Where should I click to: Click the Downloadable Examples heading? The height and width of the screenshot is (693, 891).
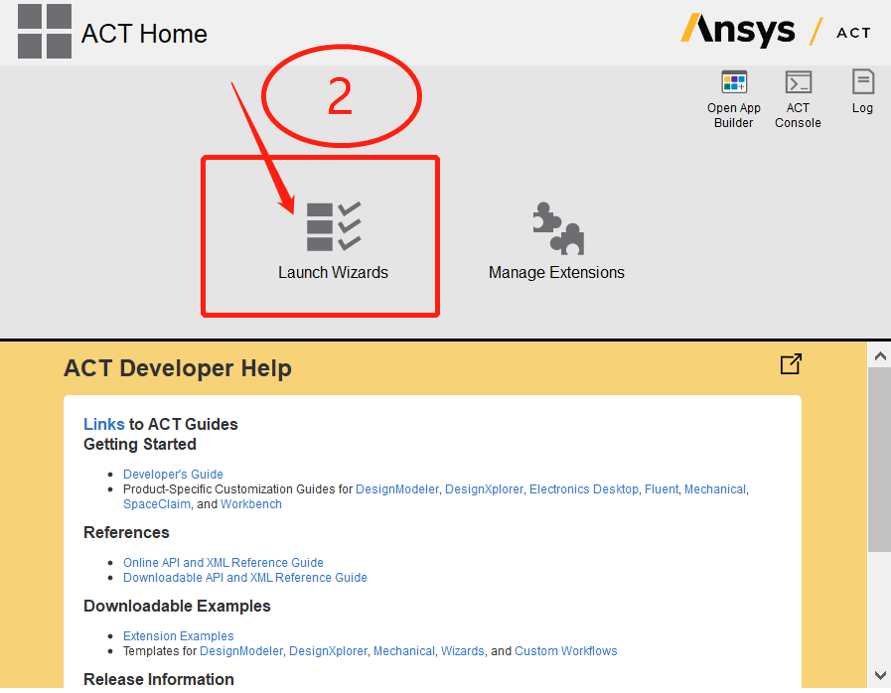pos(177,606)
